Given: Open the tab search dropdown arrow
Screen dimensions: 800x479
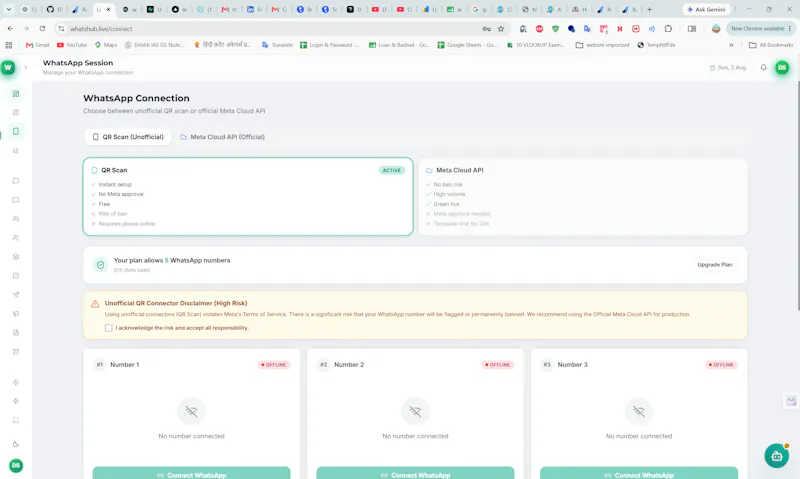Looking at the screenshot, I should (9, 9).
